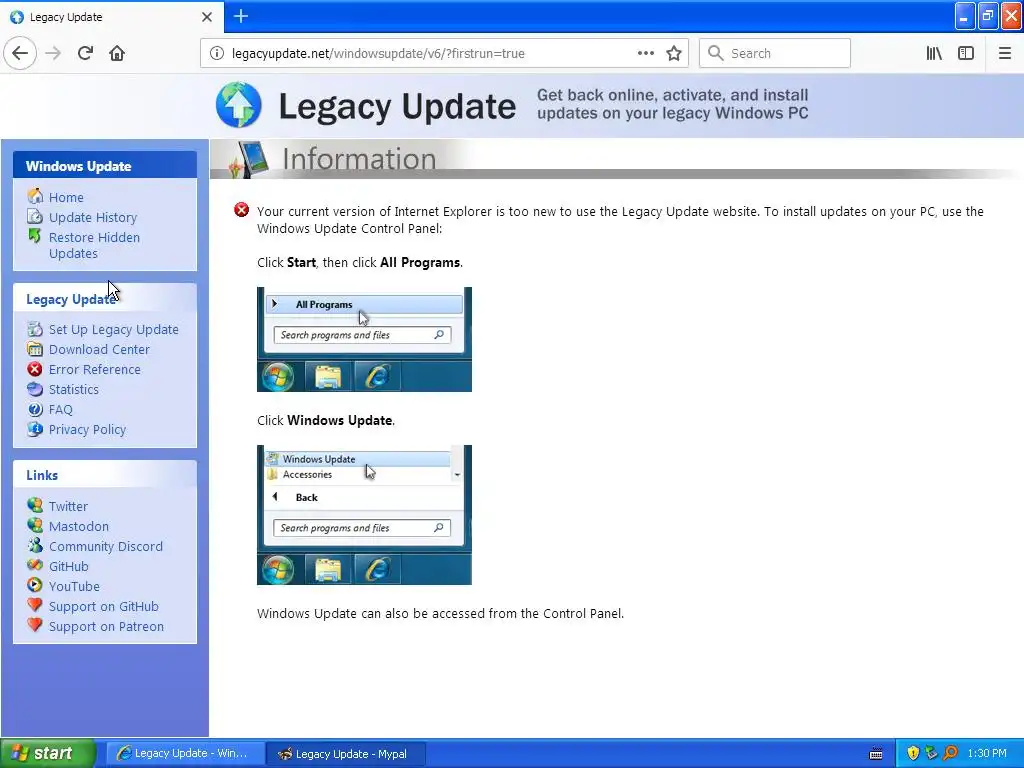Open the Error Reference link
The height and width of the screenshot is (768, 1024).
coord(95,370)
